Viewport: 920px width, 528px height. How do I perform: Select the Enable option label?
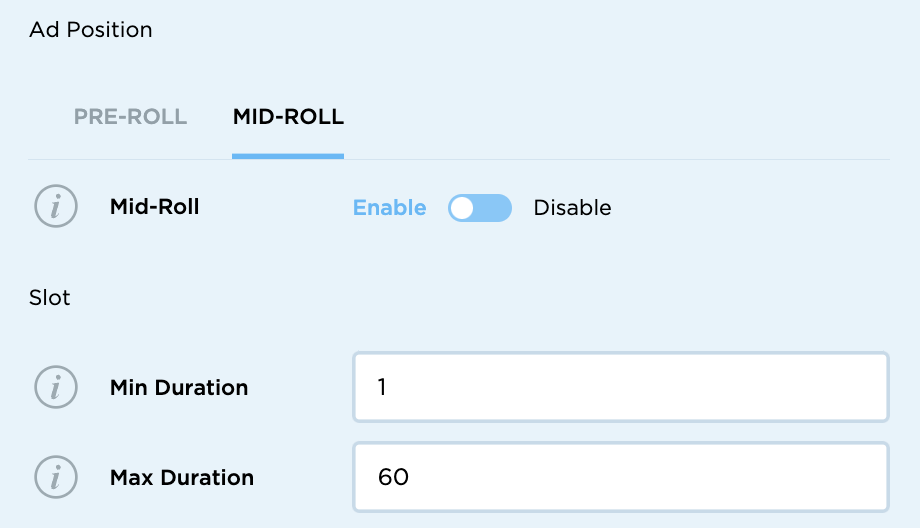389,208
